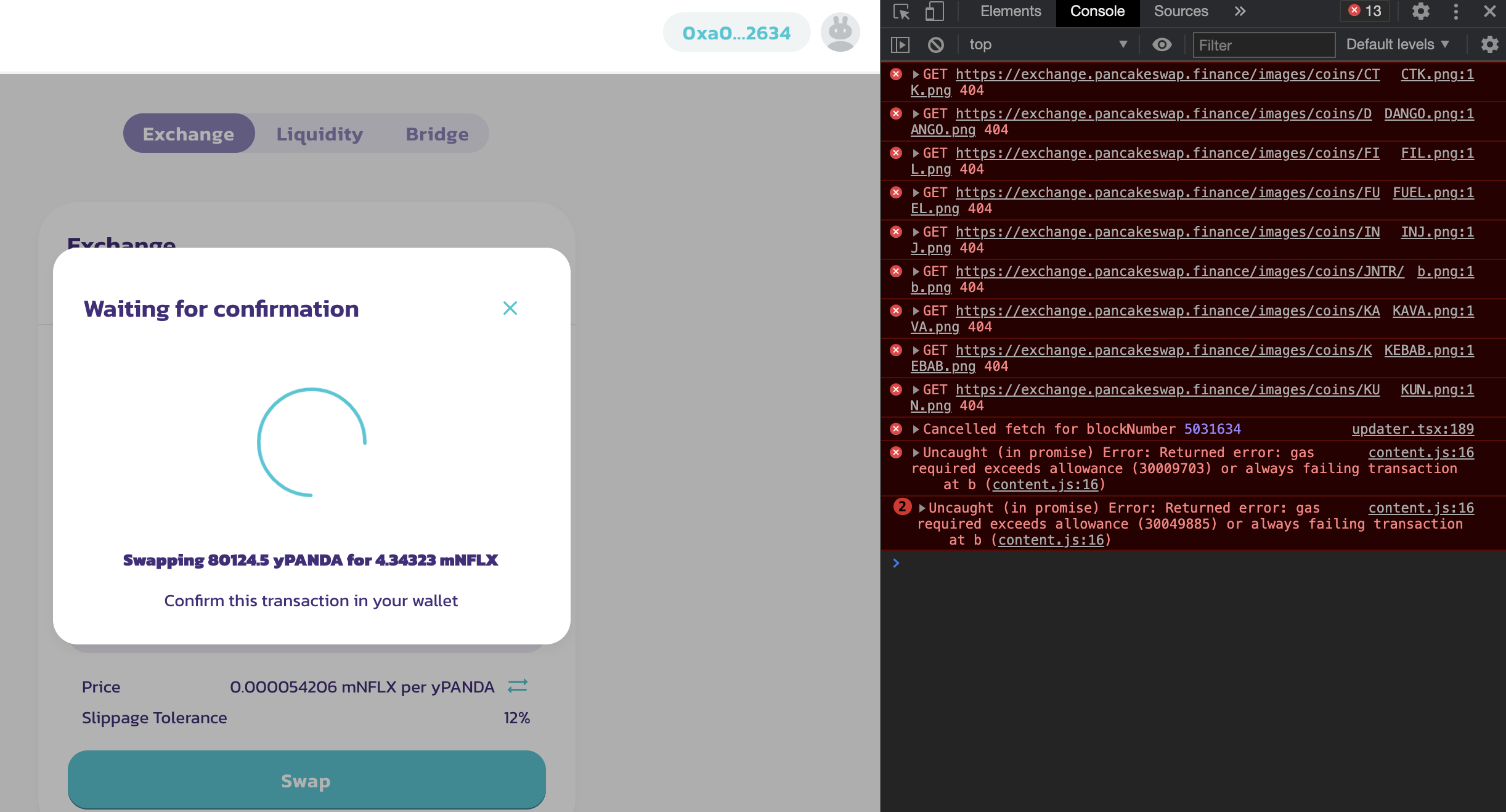Switch to the Sources tab
Viewport: 1506px width, 812px height.
pos(1180,11)
